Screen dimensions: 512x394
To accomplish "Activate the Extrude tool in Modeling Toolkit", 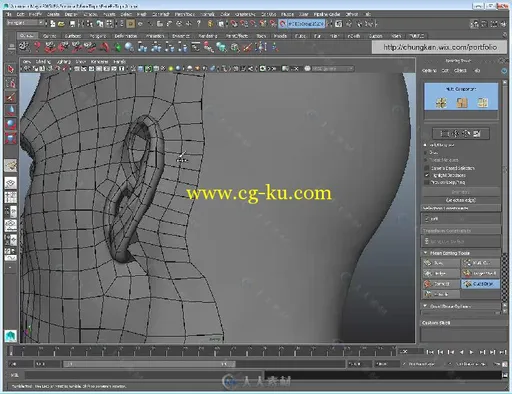I will coord(441,294).
